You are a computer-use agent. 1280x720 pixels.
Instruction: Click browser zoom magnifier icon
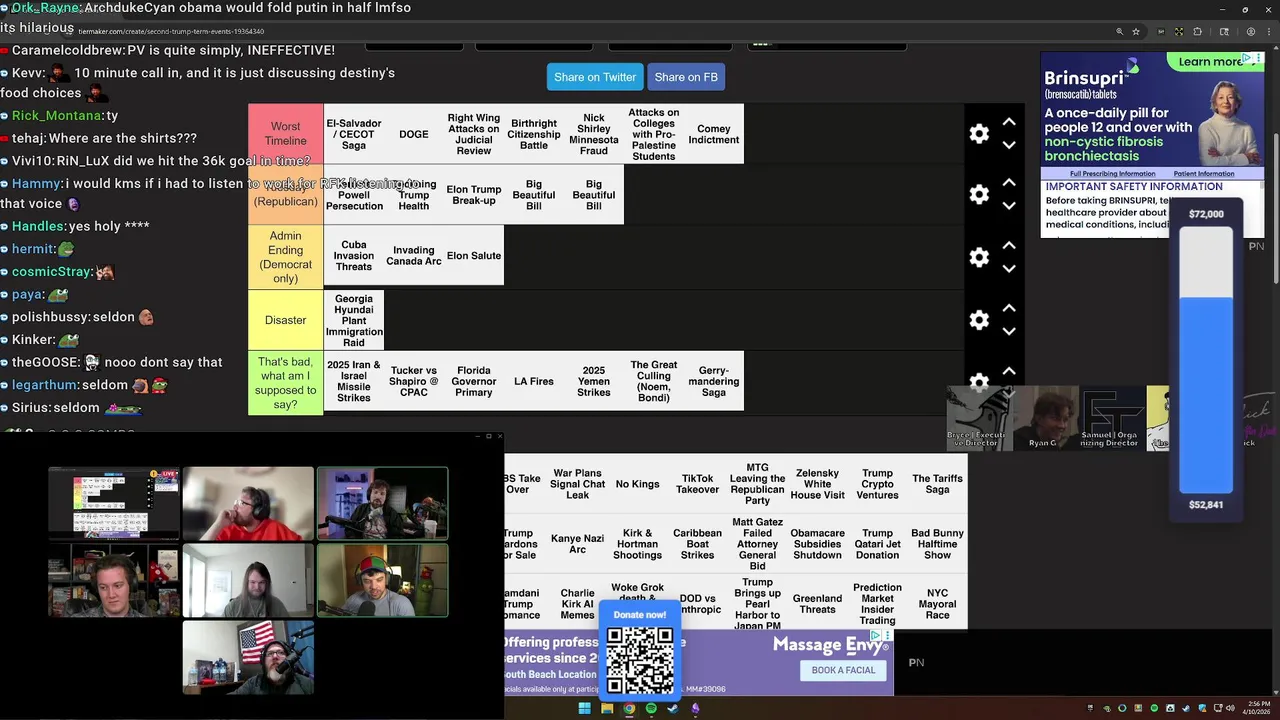(1119, 31)
